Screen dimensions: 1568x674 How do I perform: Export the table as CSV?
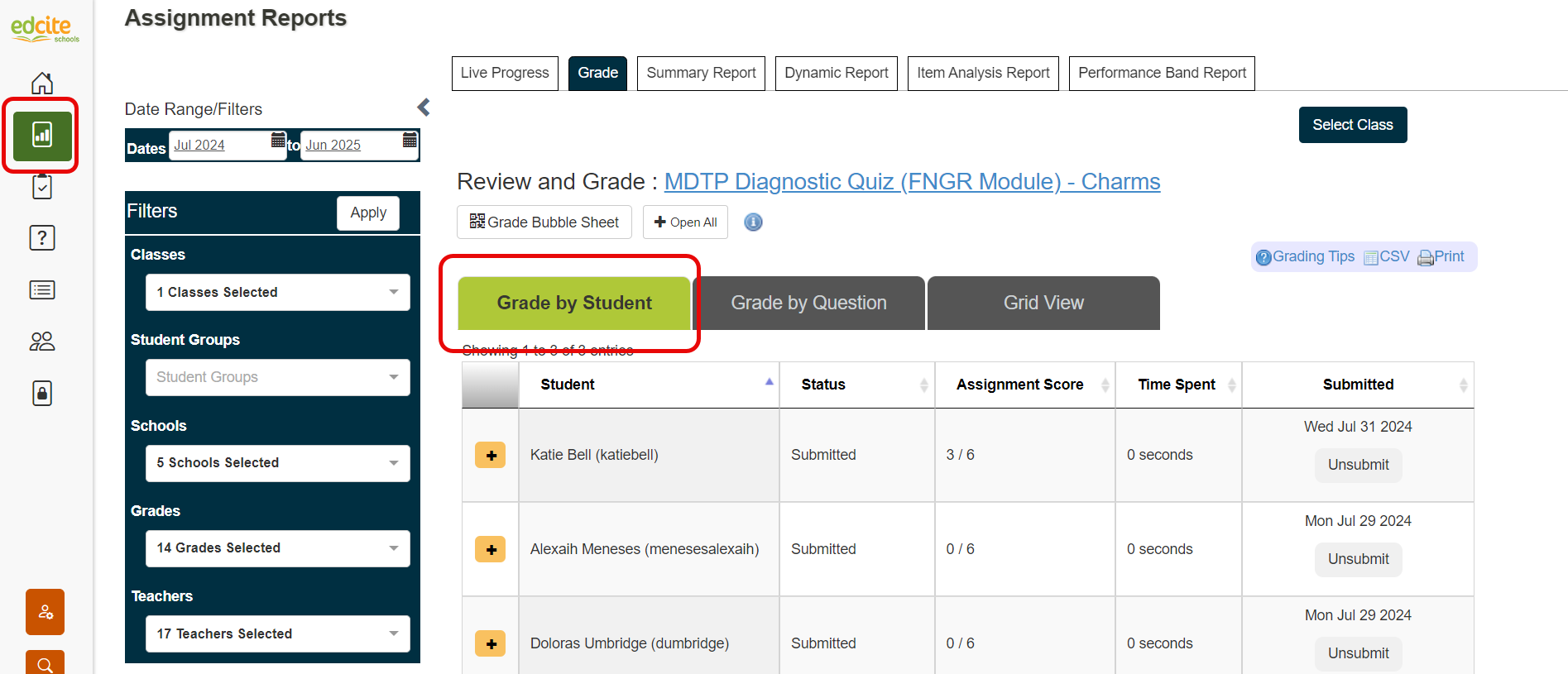tap(1387, 257)
